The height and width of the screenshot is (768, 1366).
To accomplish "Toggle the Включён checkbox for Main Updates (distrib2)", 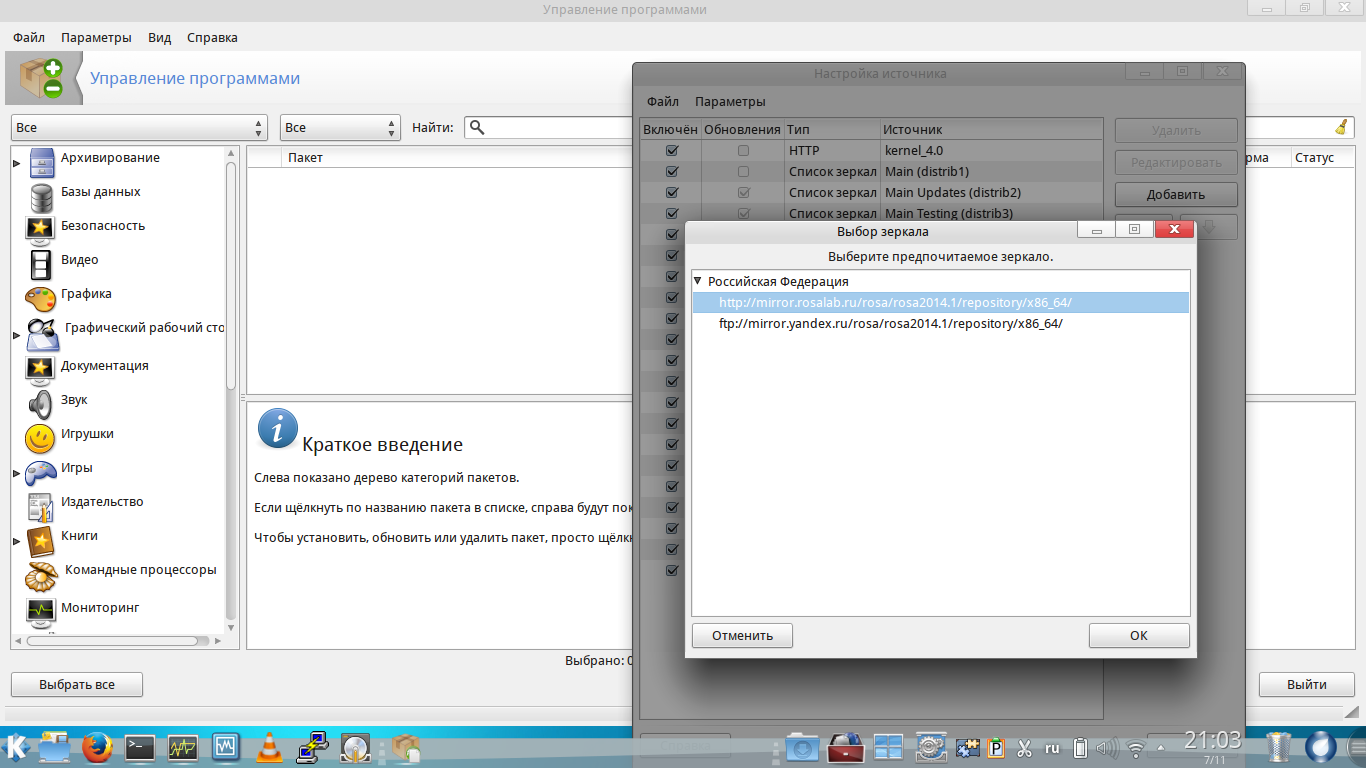I will pyautogui.click(x=672, y=192).
